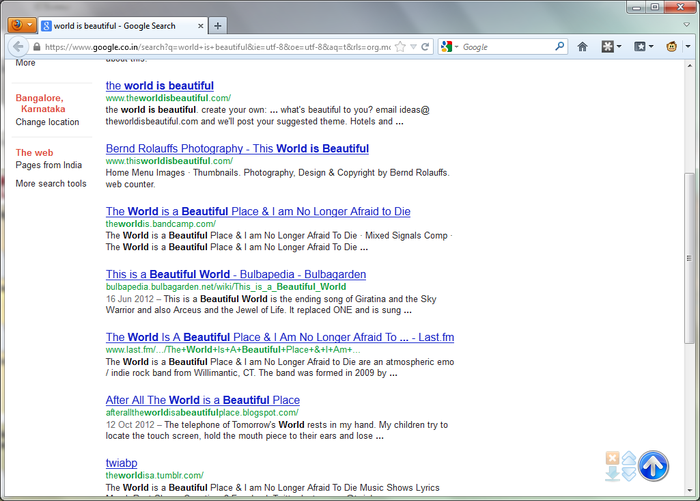
Task: Click the www.theworldisbeautiful.com green URL
Action: point(168,98)
